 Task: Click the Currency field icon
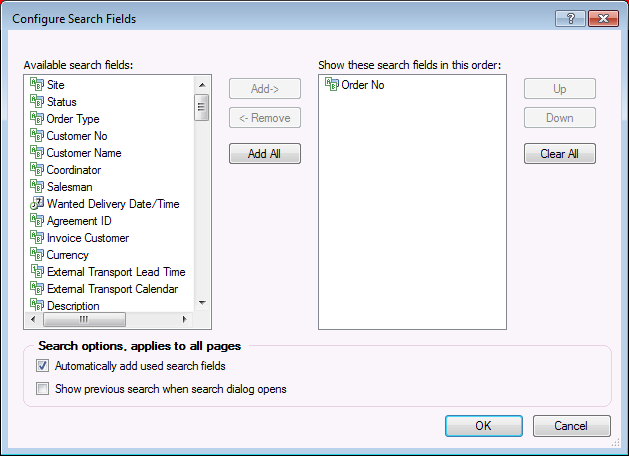pos(37,255)
